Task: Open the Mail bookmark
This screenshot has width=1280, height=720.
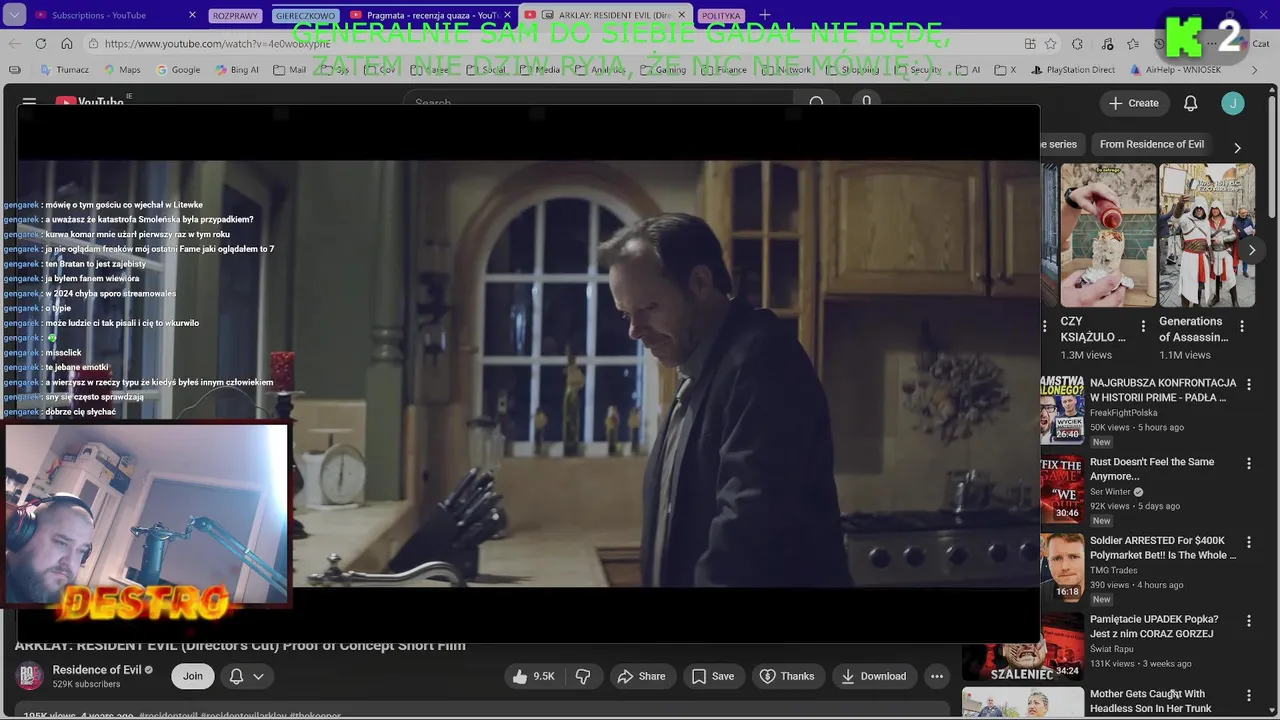Action: point(289,70)
